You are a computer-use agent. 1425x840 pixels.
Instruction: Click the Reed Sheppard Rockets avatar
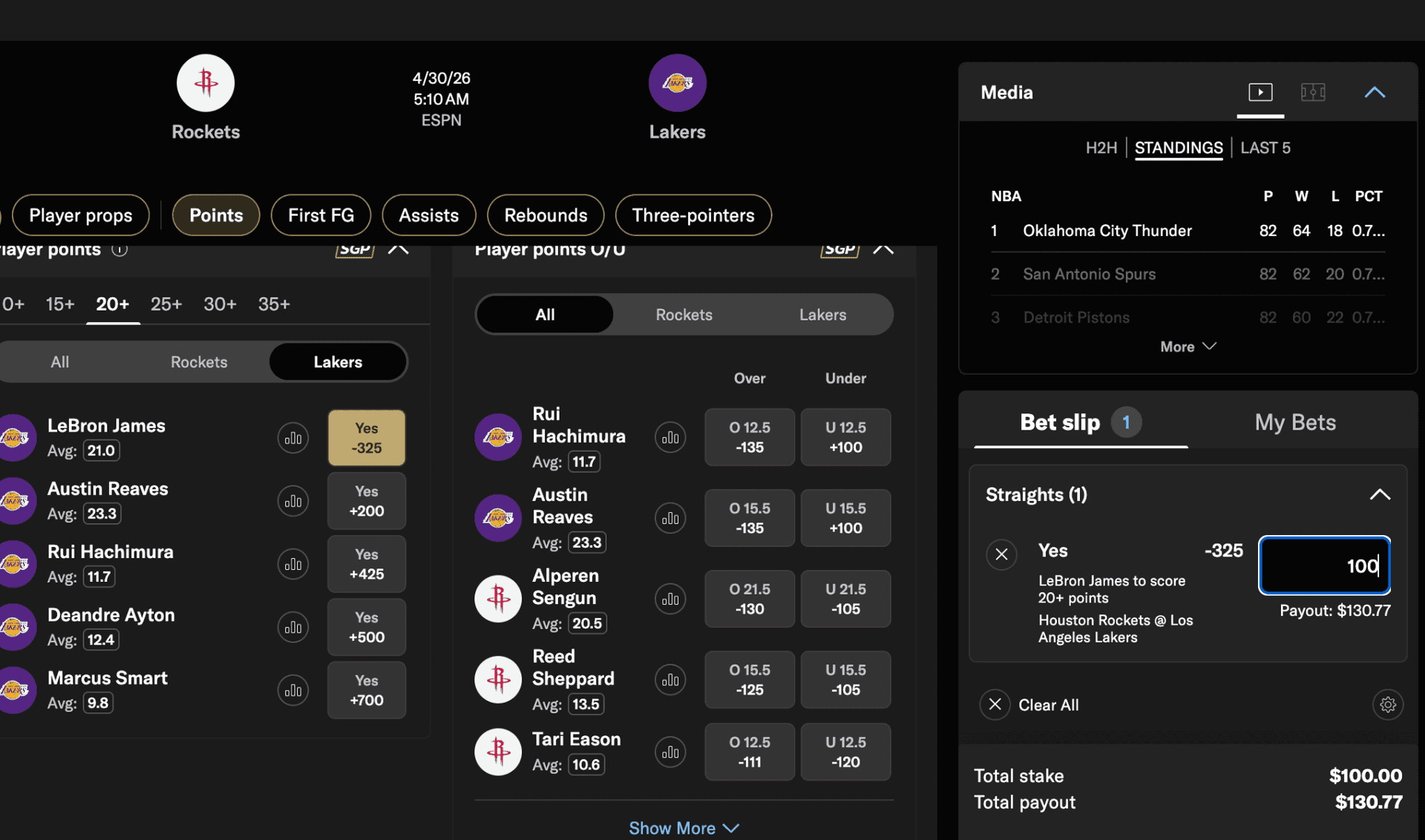pyautogui.click(x=498, y=679)
